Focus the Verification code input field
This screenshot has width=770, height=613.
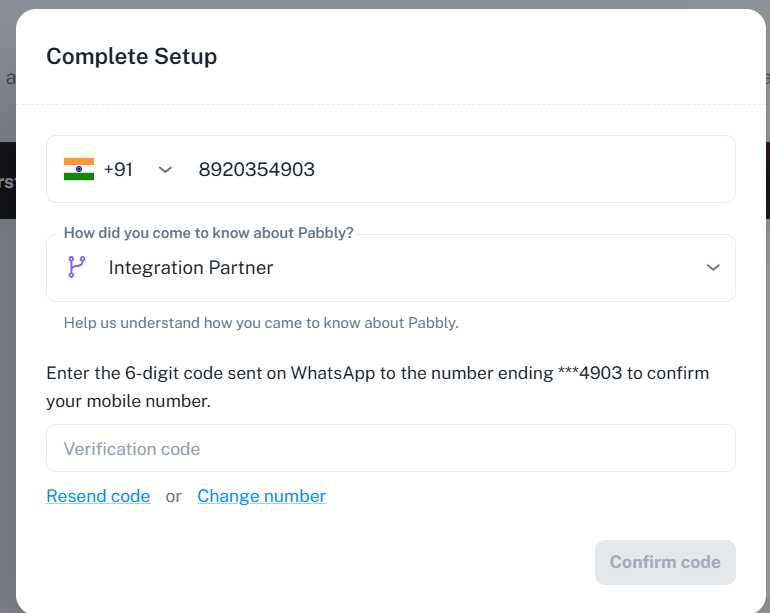tap(391, 448)
